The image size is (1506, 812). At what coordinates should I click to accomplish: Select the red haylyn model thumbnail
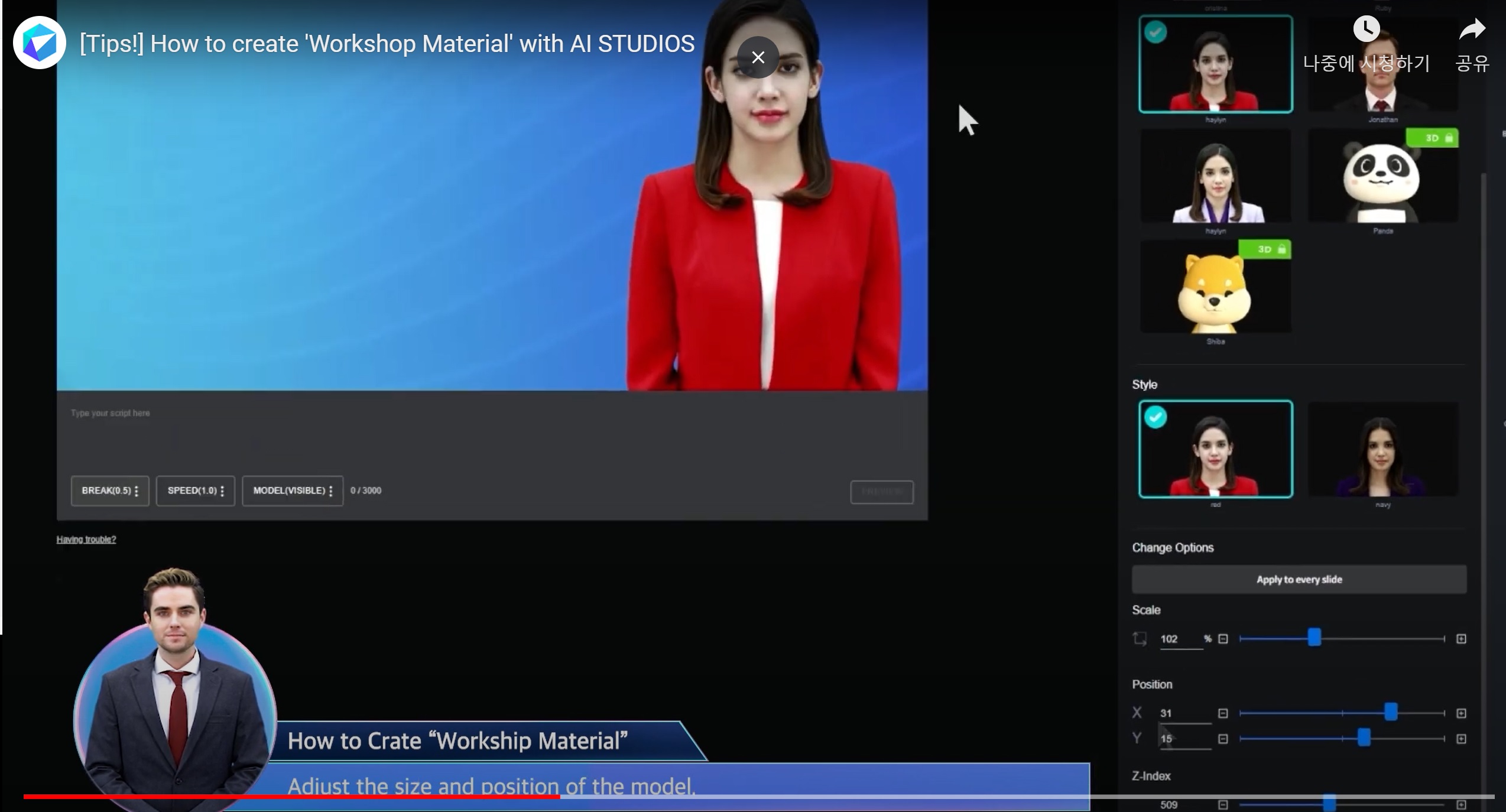point(1215,64)
